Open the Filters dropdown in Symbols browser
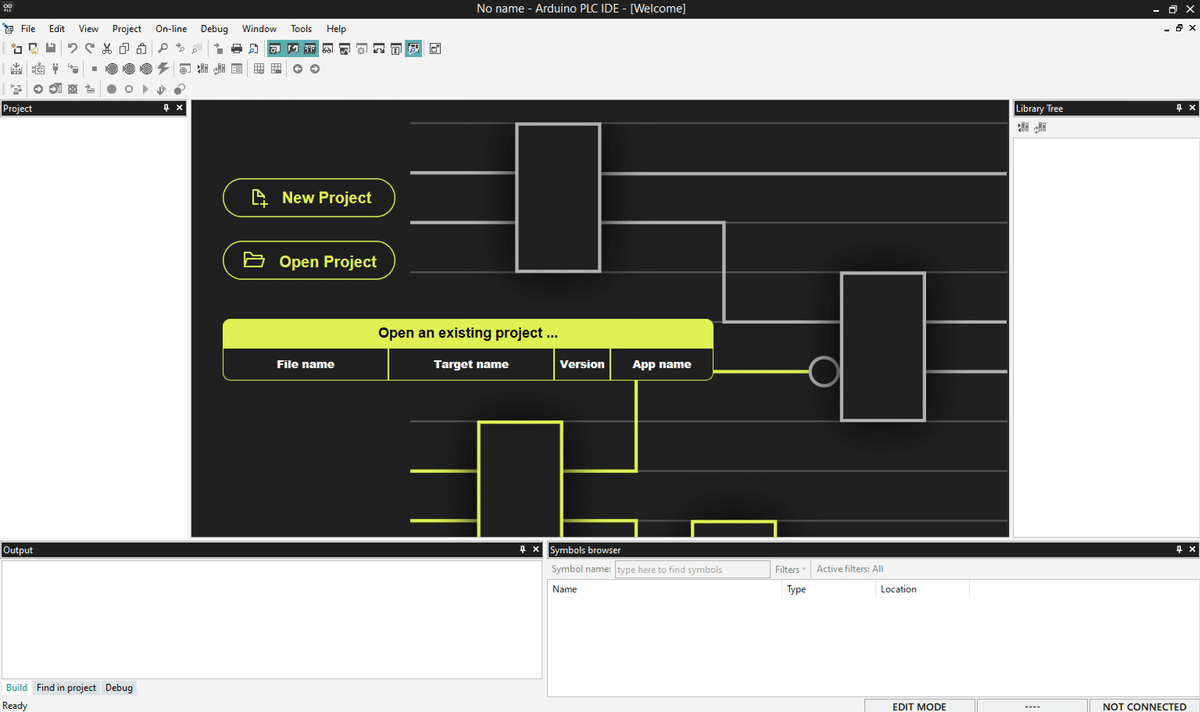 click(790, 569)
